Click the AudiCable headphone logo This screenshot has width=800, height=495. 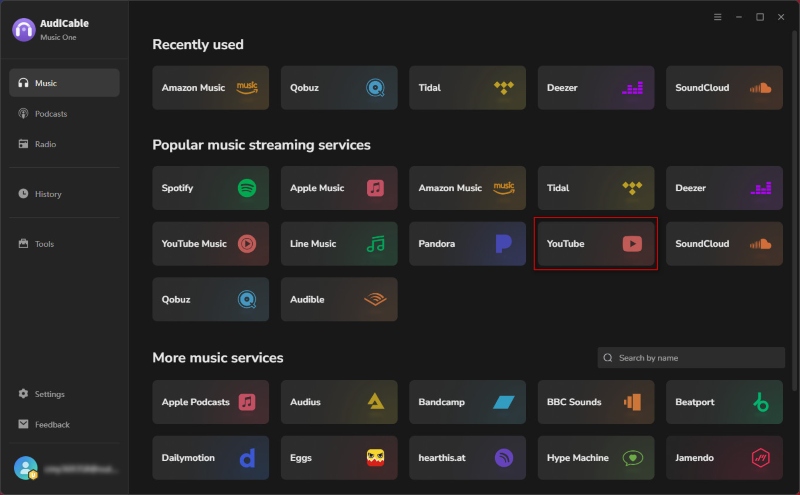(23, 30)
